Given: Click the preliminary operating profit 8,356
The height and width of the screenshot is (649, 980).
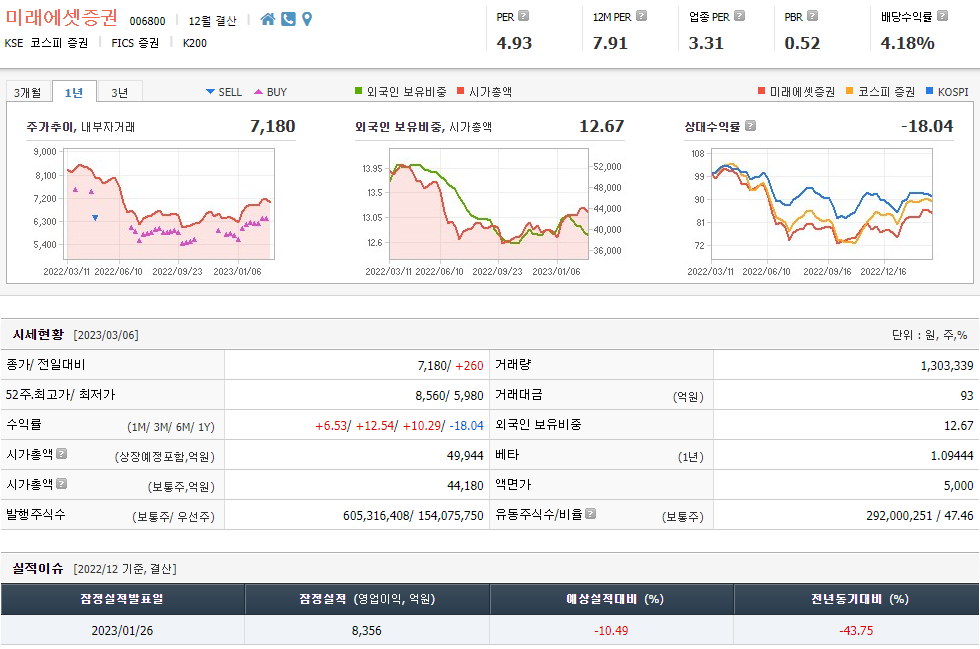Looking at the screenshot, I should (x=367, y=630).
